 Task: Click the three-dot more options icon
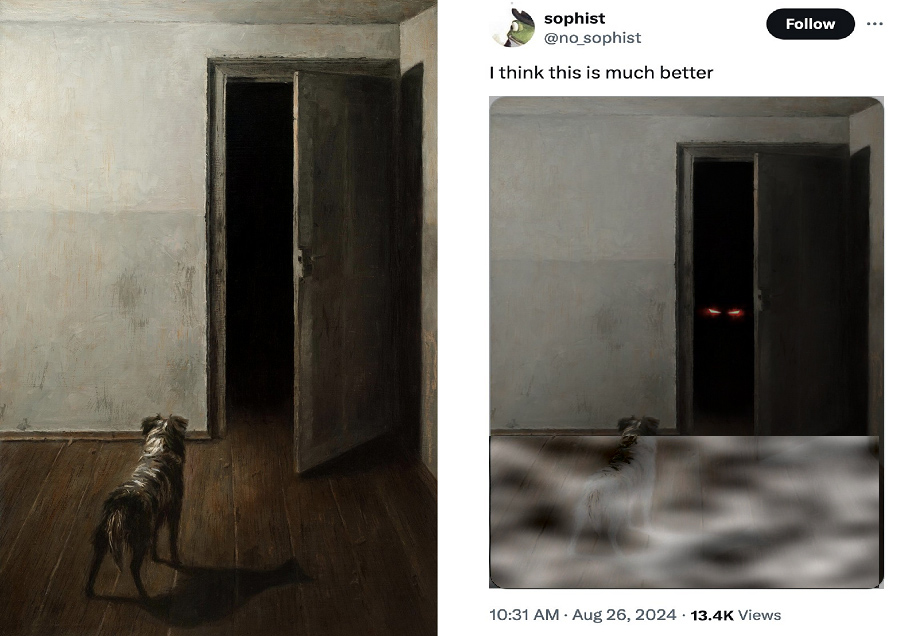click(x=875, y=24)
